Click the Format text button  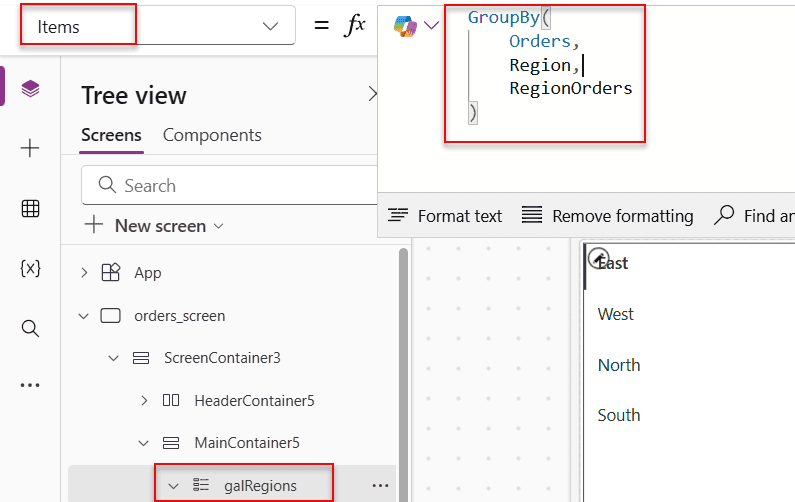tap(445, 216)
